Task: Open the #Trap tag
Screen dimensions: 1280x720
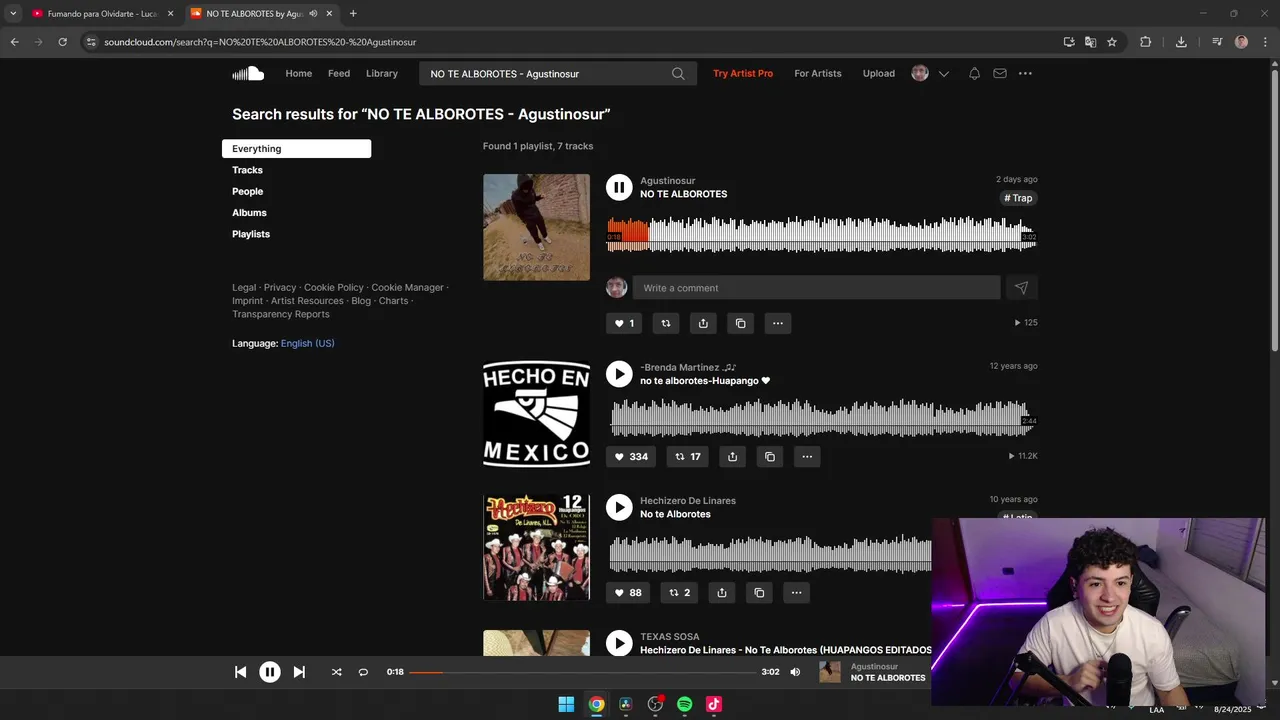Action: (x=1018, y=198)
